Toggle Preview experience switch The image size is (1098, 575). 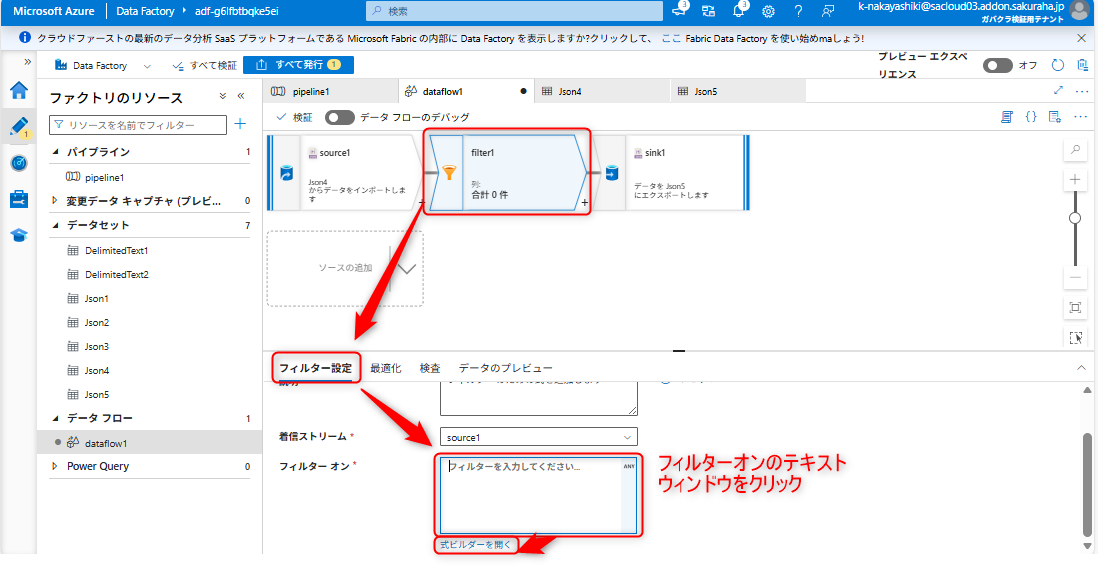point(998,65)
